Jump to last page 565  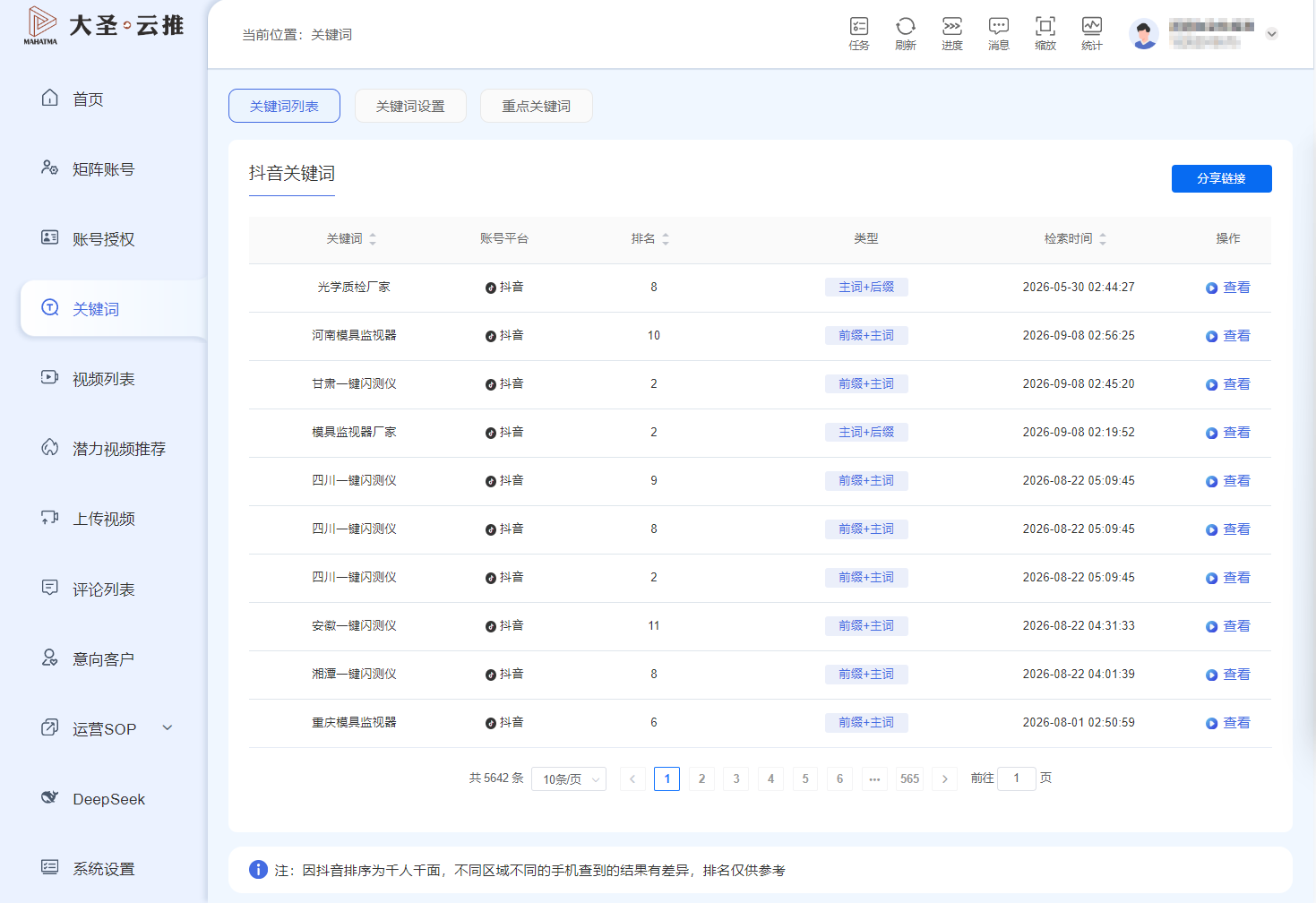(x=910, y=778)
